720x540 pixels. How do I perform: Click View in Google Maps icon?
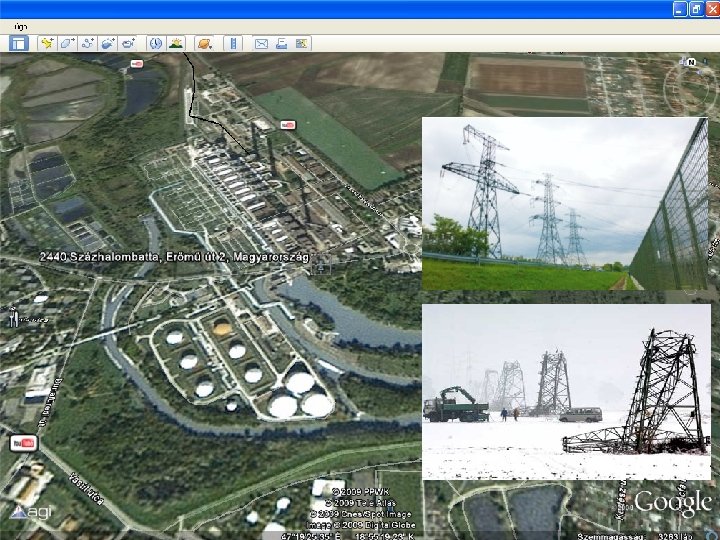tap(302, 43)
